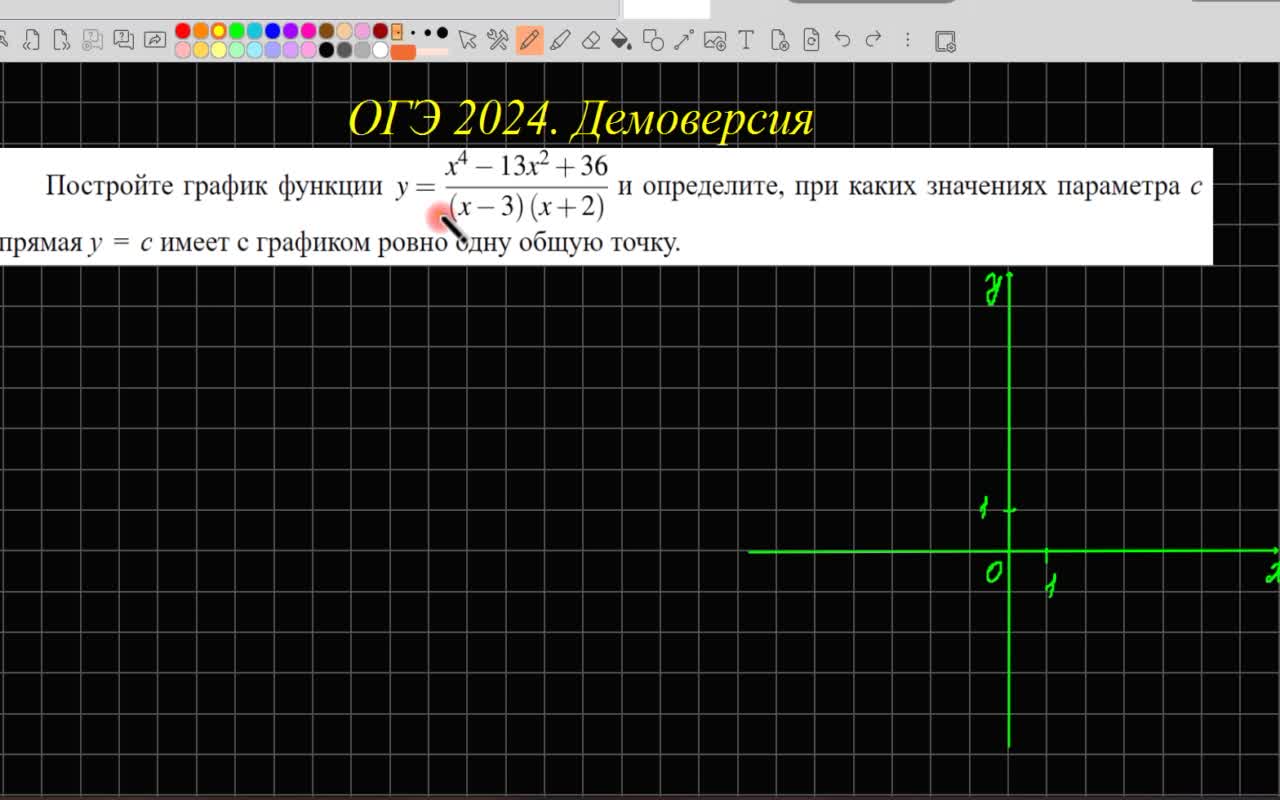Pick the red color swatch

point(183,31)
